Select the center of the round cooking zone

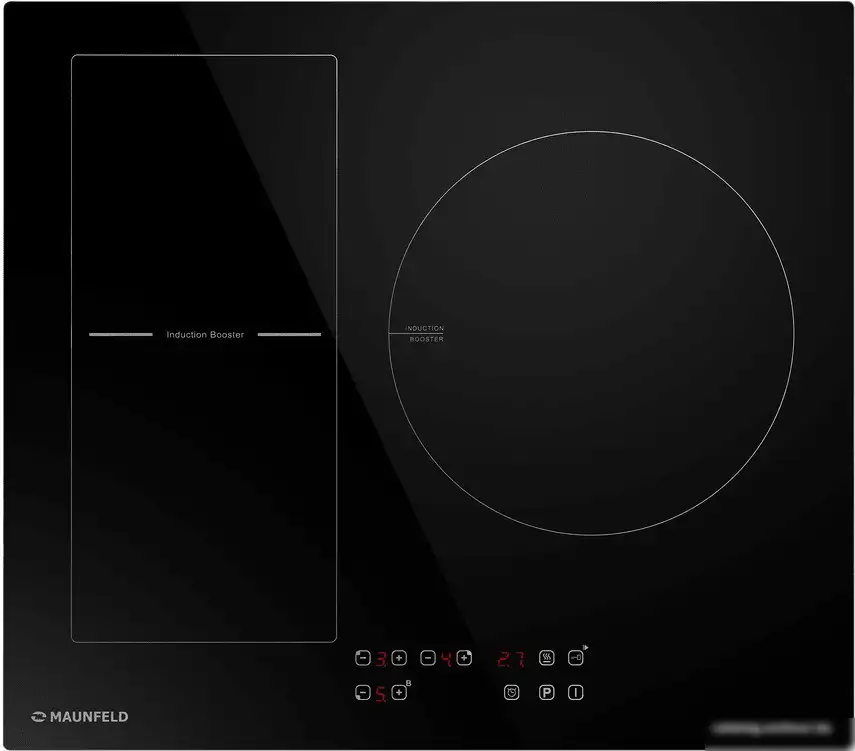pyautogui.click(x=591, y=331)
